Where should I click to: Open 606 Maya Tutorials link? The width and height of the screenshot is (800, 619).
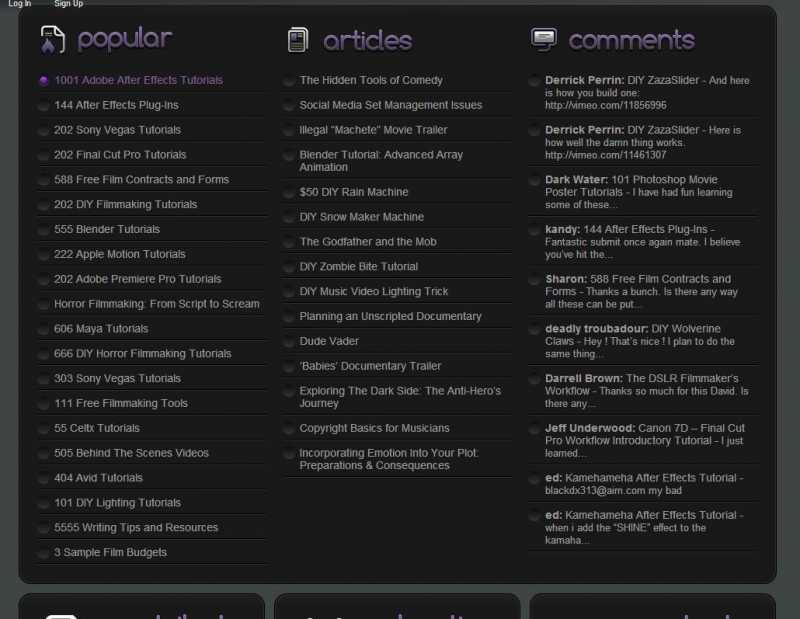[x=101, y=329]
